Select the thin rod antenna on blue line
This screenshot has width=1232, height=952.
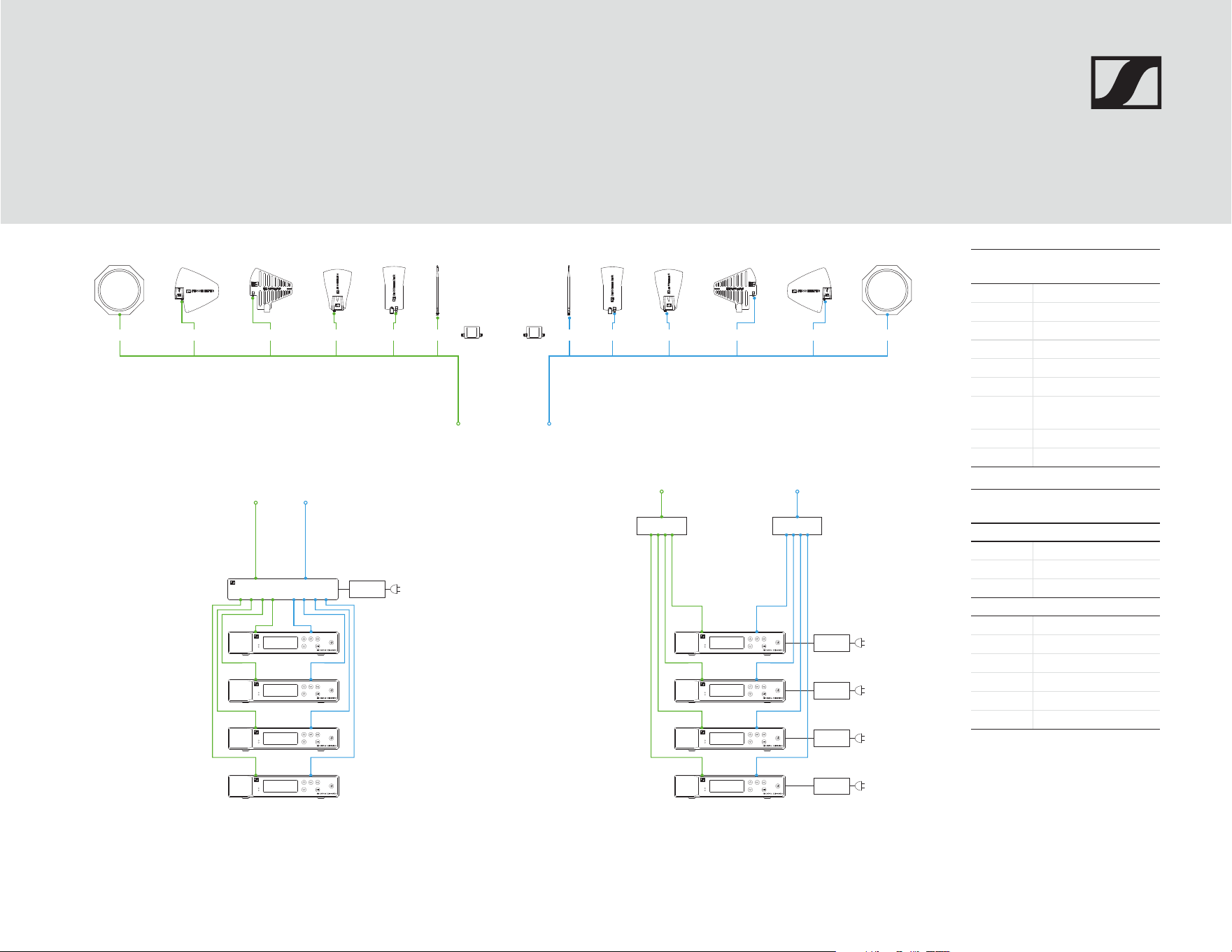569,290
